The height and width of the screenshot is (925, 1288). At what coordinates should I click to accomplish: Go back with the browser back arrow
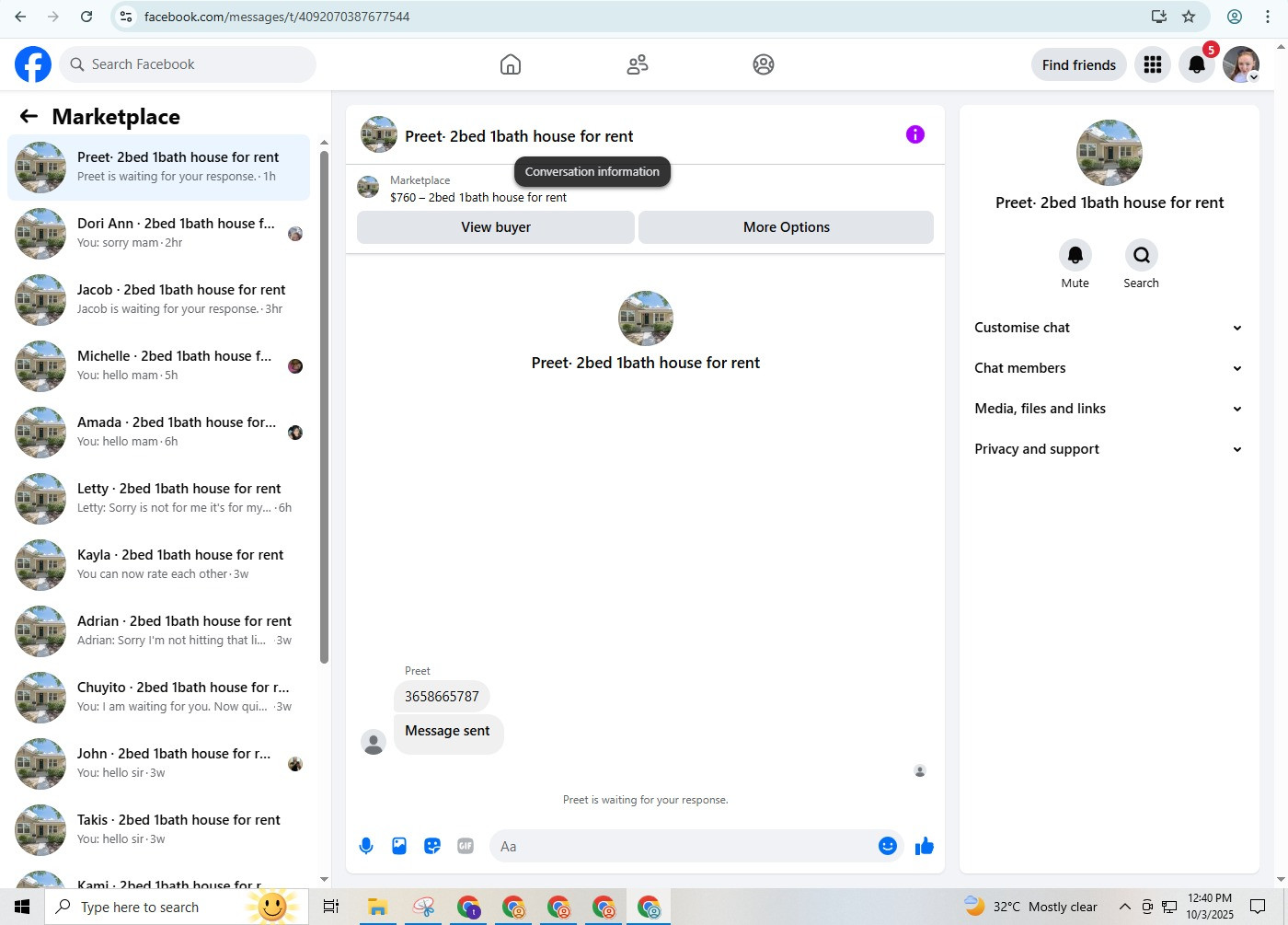[x=20, y=17]
